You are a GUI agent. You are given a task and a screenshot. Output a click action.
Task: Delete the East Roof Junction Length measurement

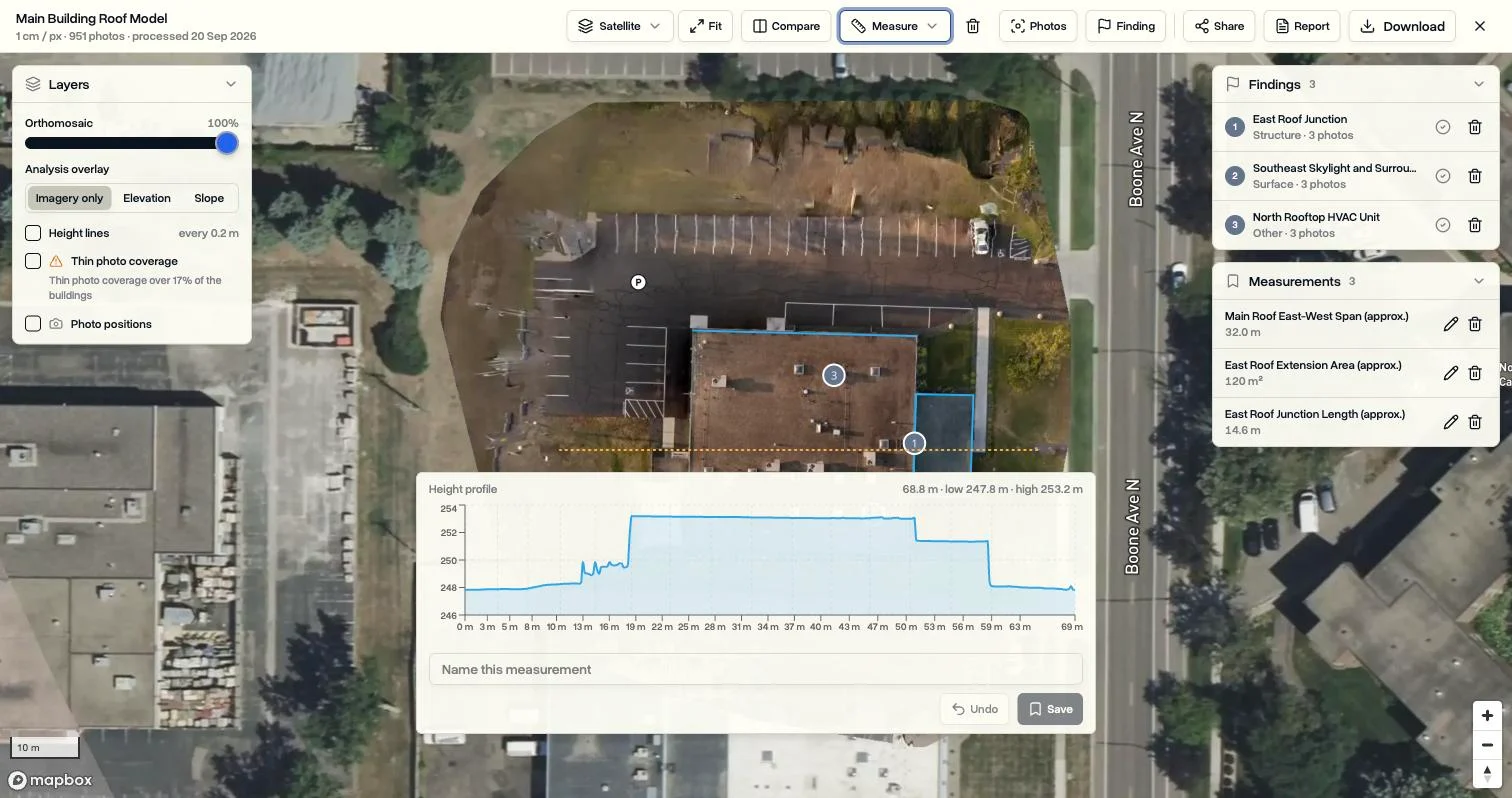1474,422
